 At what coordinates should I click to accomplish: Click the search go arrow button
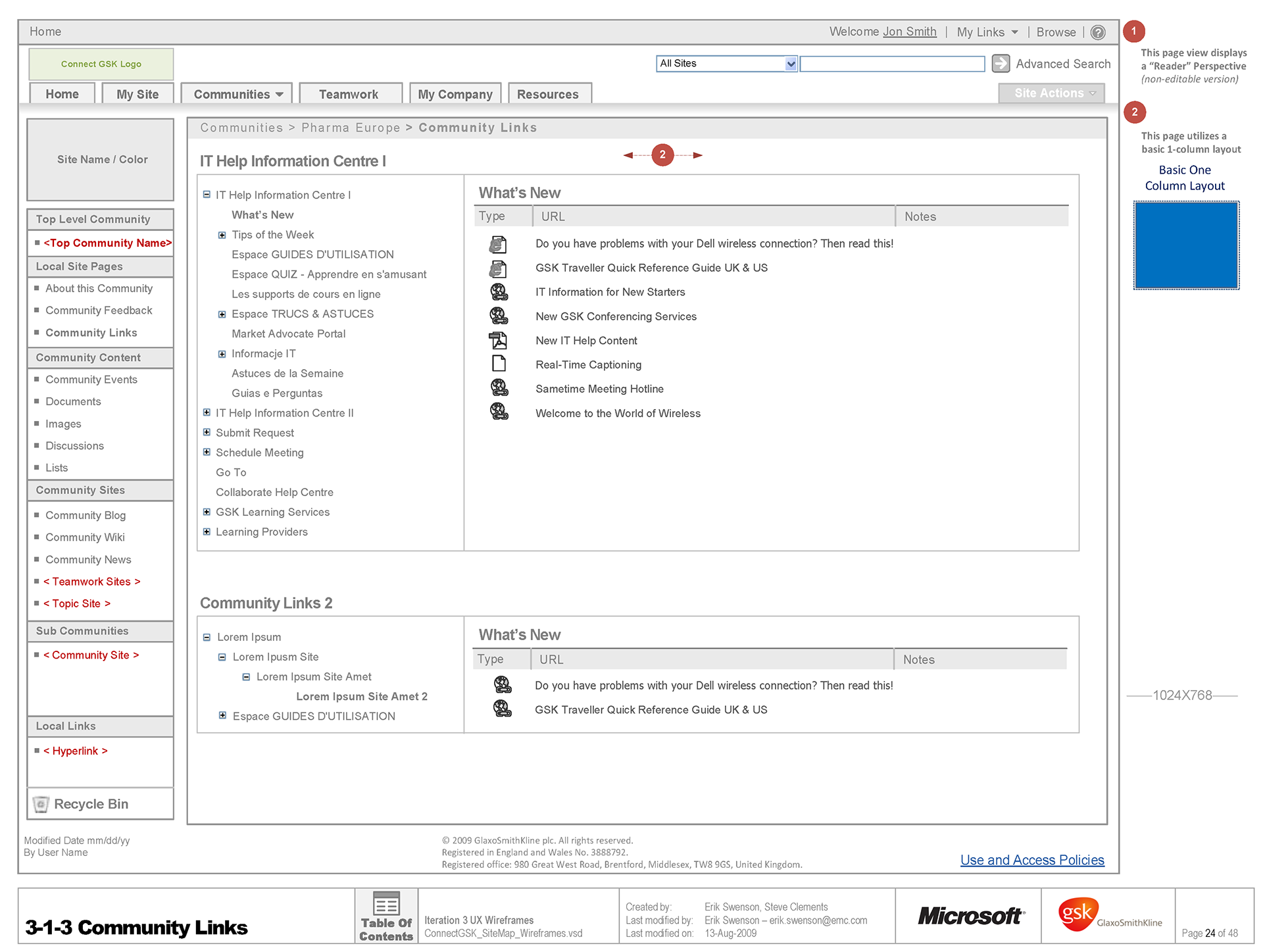[1000, 63]
